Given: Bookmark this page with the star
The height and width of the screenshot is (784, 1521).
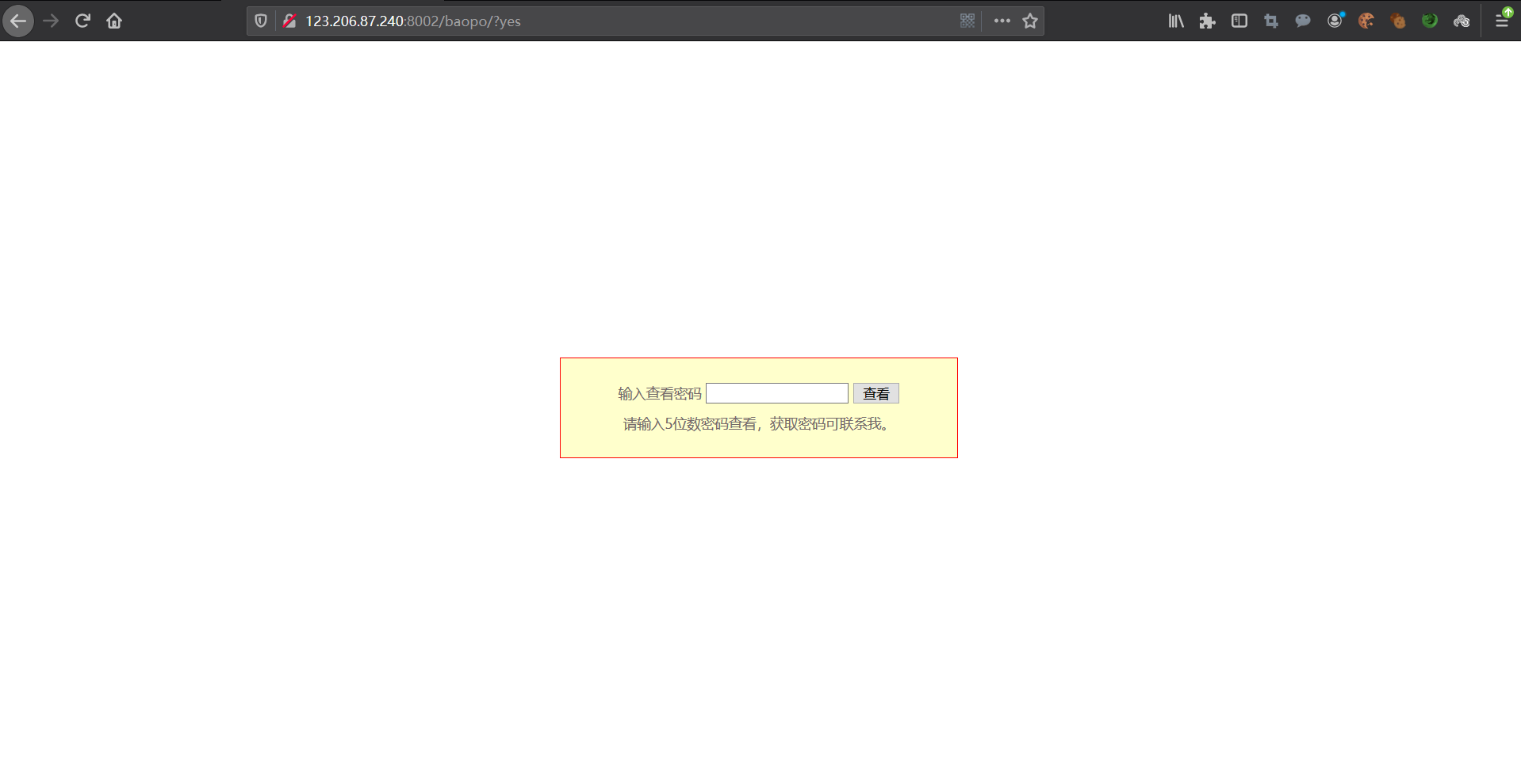Looking at the screenshot, I should pyautogui.click(x=1030, y=21).
